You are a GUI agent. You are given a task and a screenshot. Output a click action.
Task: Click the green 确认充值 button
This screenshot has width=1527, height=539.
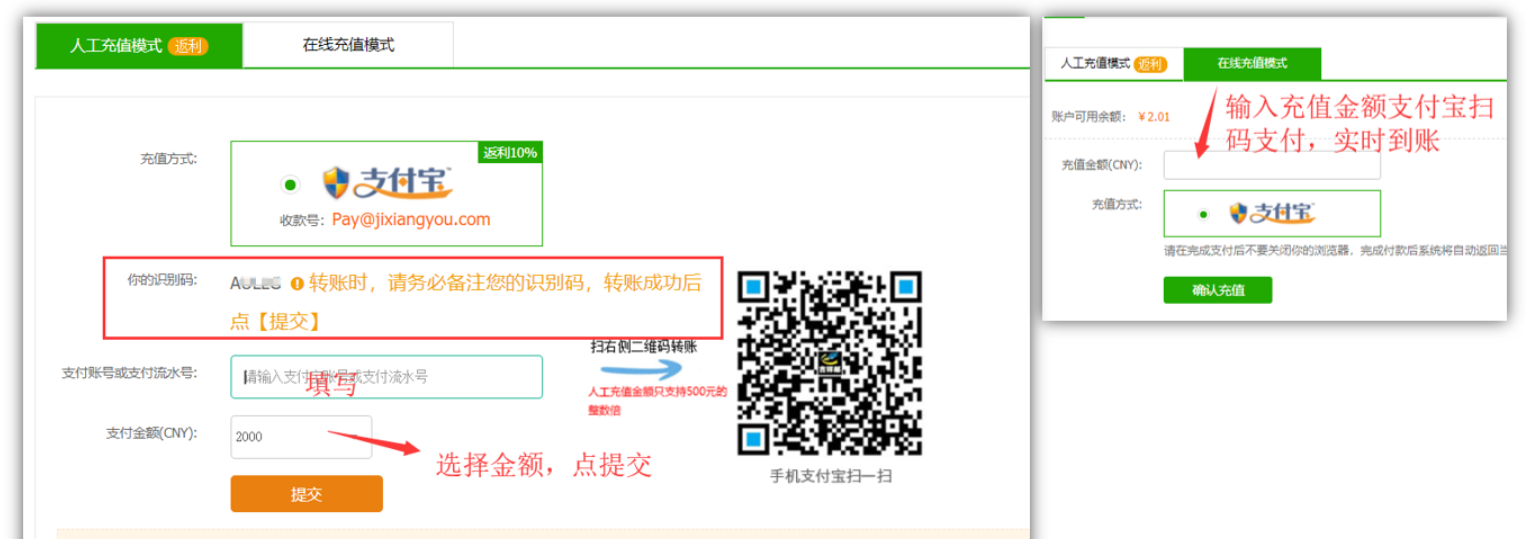pos(1218,290)
